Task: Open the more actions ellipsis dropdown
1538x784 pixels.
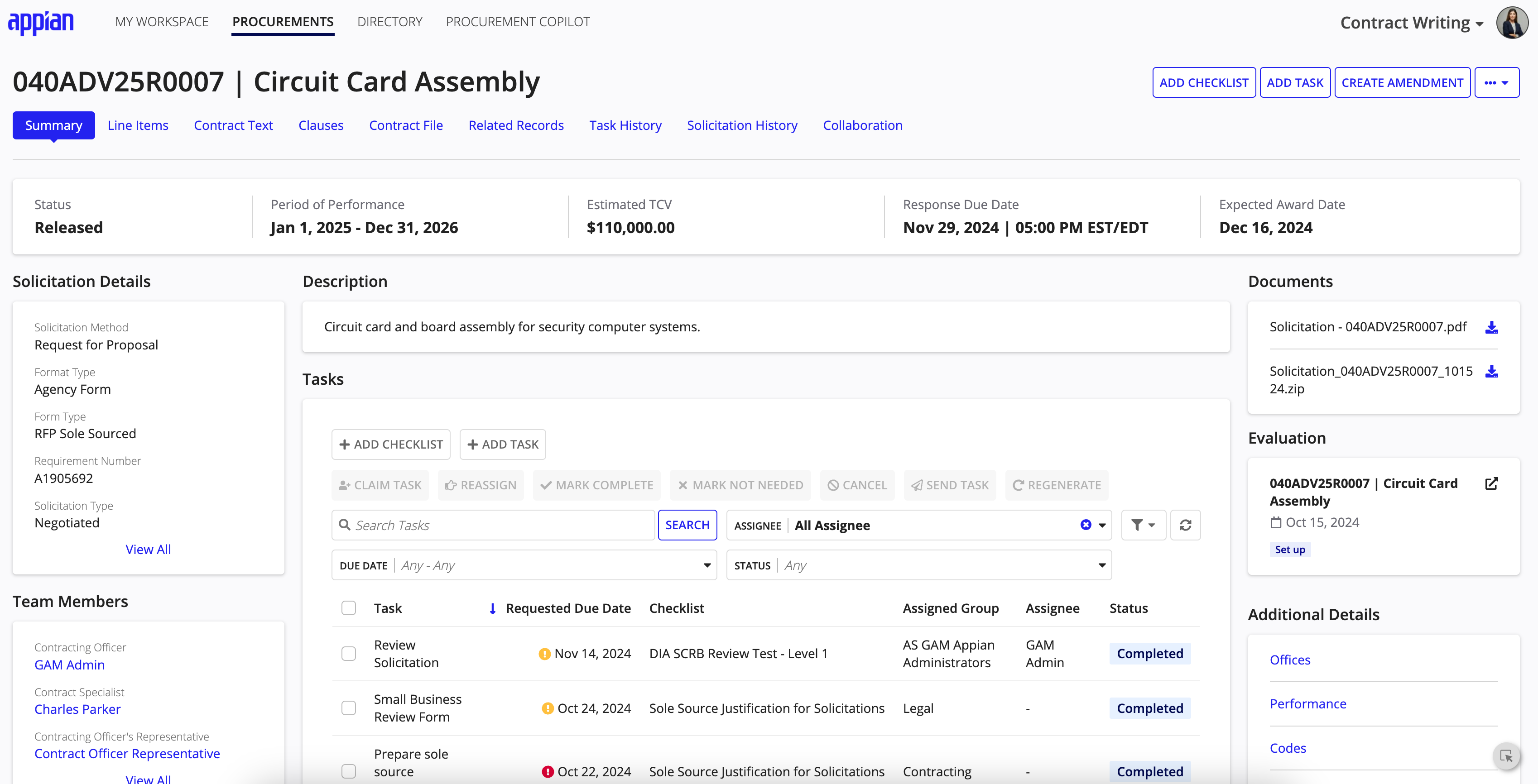Action: click(1496, 82)
